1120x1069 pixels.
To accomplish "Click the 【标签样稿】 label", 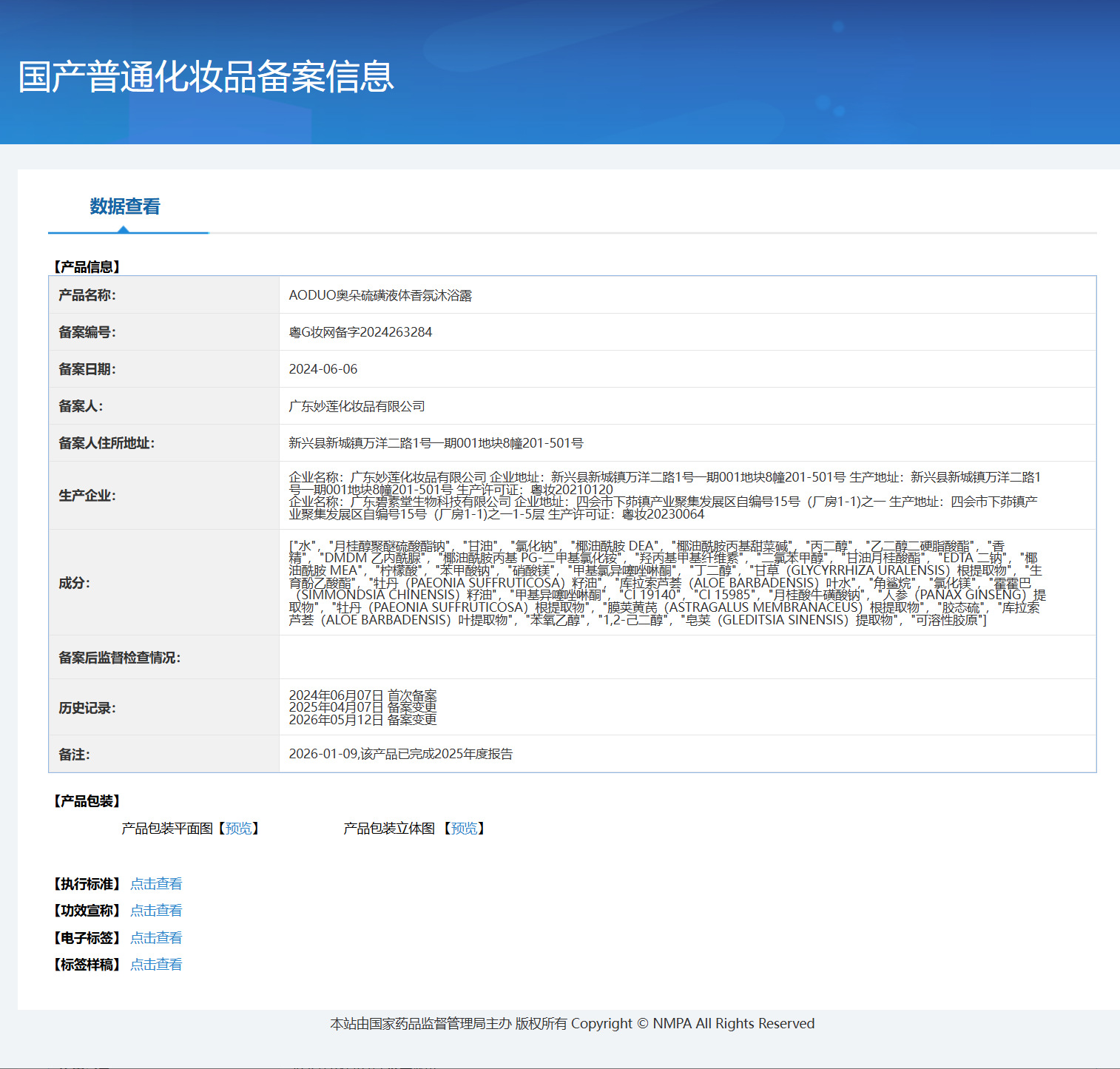I will pos(86,965).
